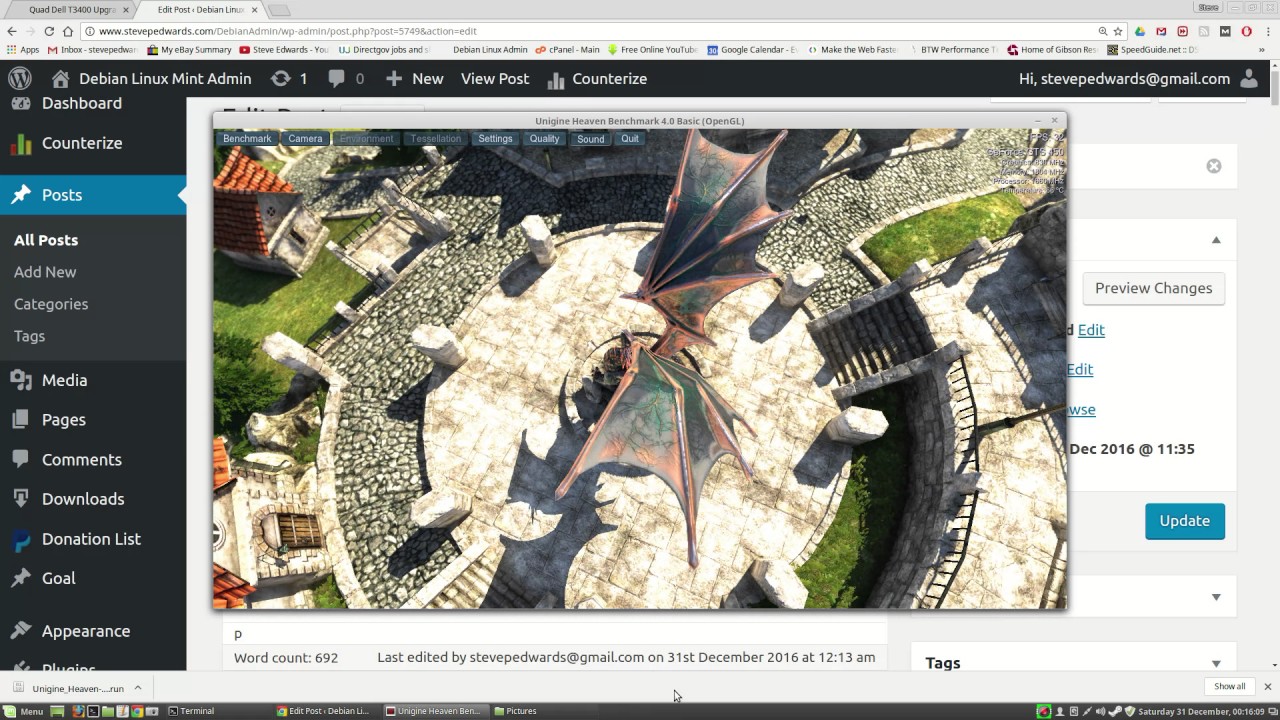Screen dimensions: 1280x720
Task: Open Counterize from the top admin bar
Action: coord(597,78)
